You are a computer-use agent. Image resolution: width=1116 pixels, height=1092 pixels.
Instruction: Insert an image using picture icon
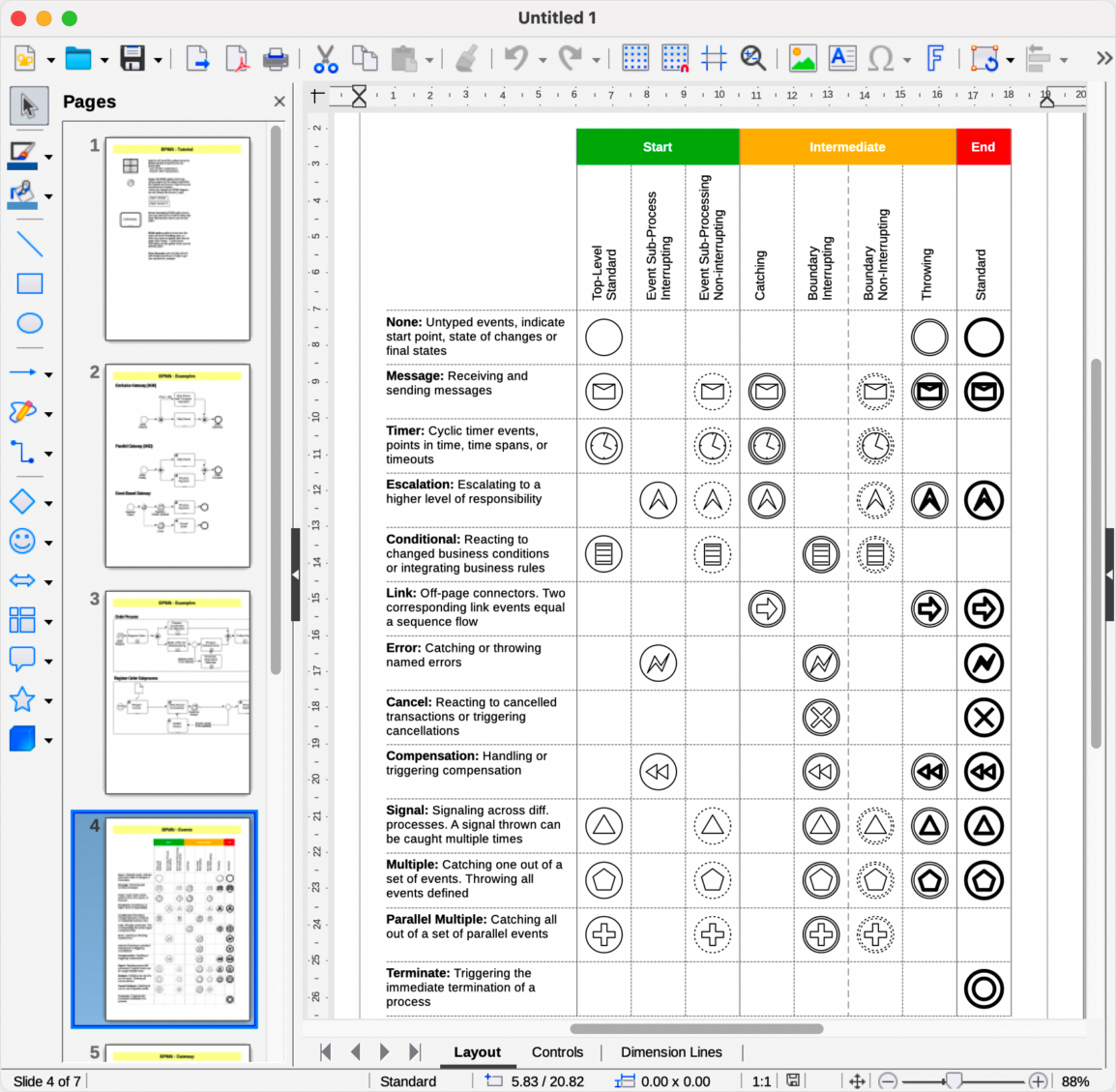coord(803,58)
